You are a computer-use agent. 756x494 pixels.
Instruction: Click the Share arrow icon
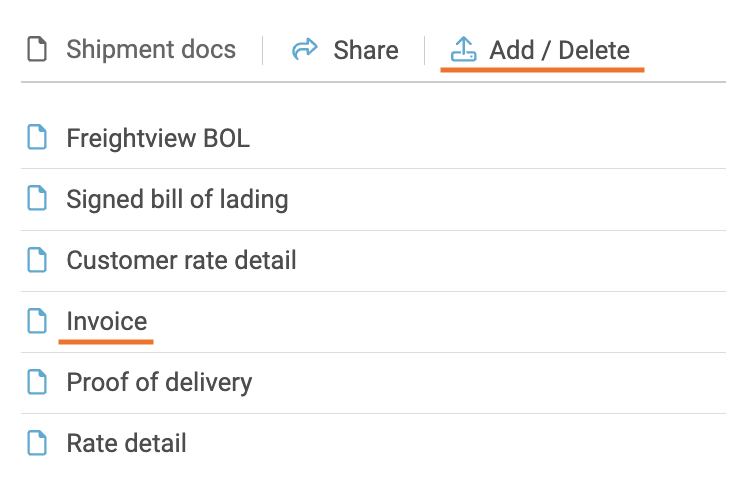pos(304,50)
